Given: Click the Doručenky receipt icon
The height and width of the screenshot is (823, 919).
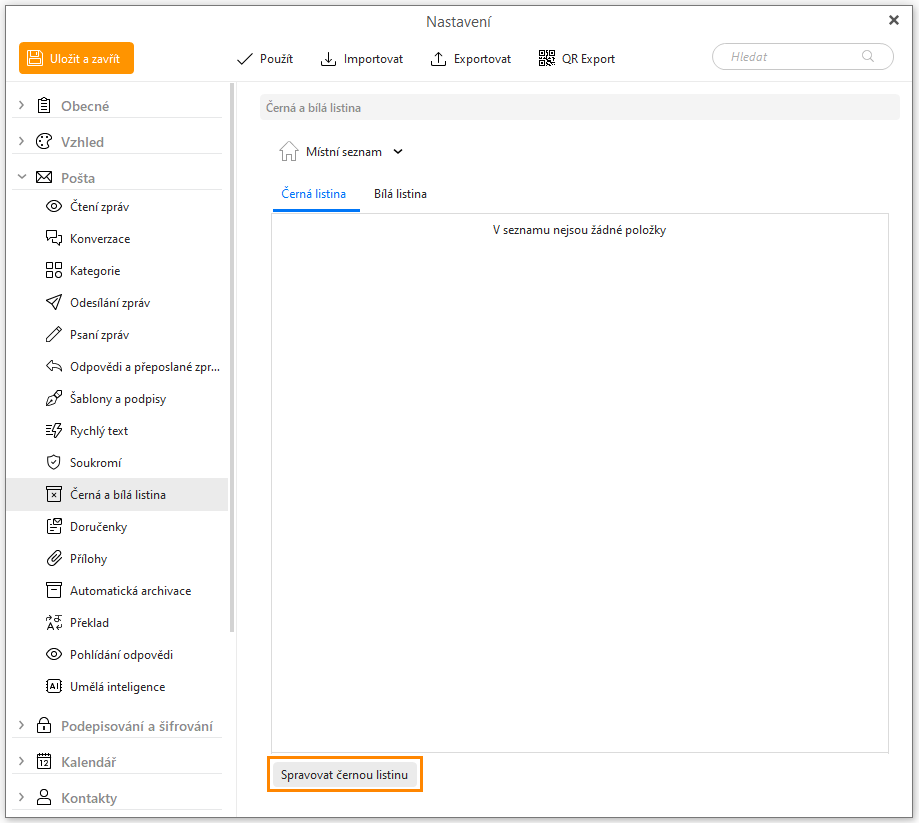Looking at the screenshot, I should point(54,526).
